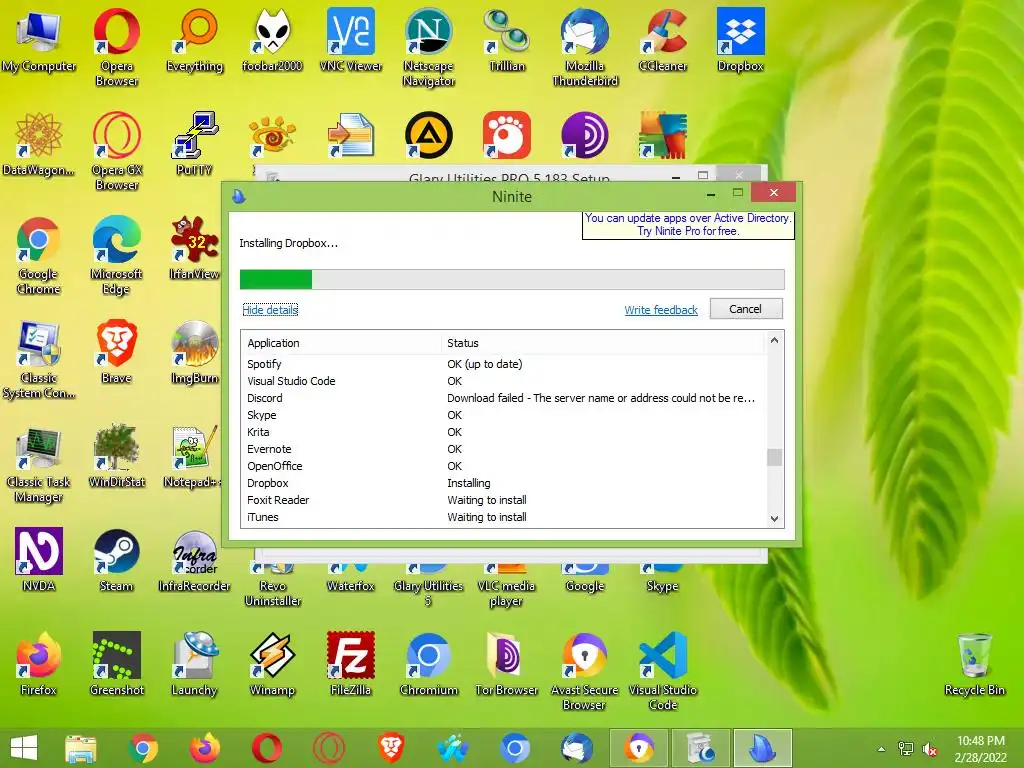Open My Computer desktop icon

pos(39,41)
